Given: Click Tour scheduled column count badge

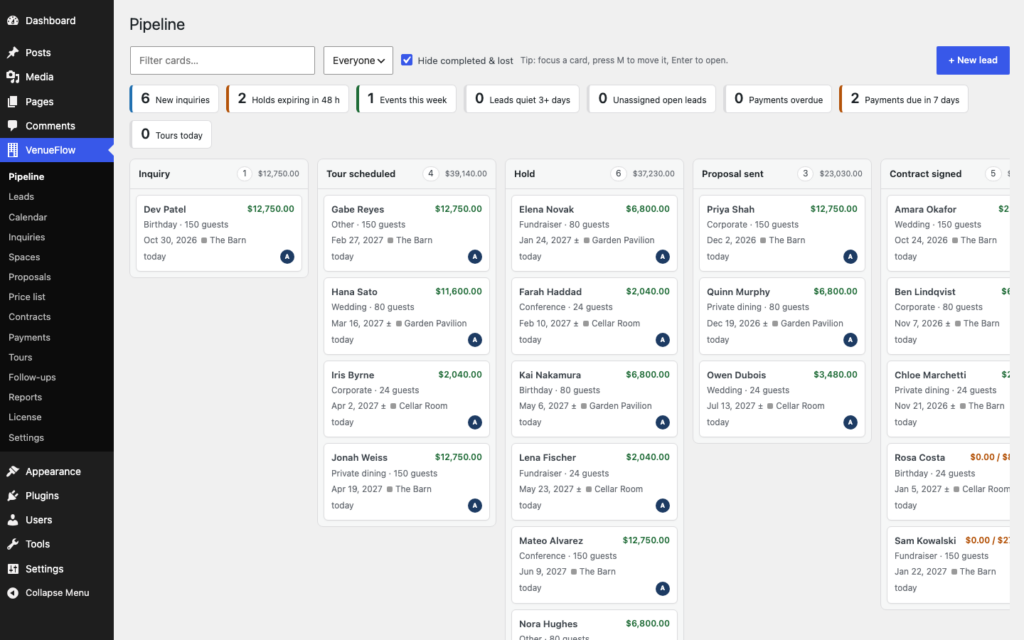Looking at the screenshot, I should [430, 174].
